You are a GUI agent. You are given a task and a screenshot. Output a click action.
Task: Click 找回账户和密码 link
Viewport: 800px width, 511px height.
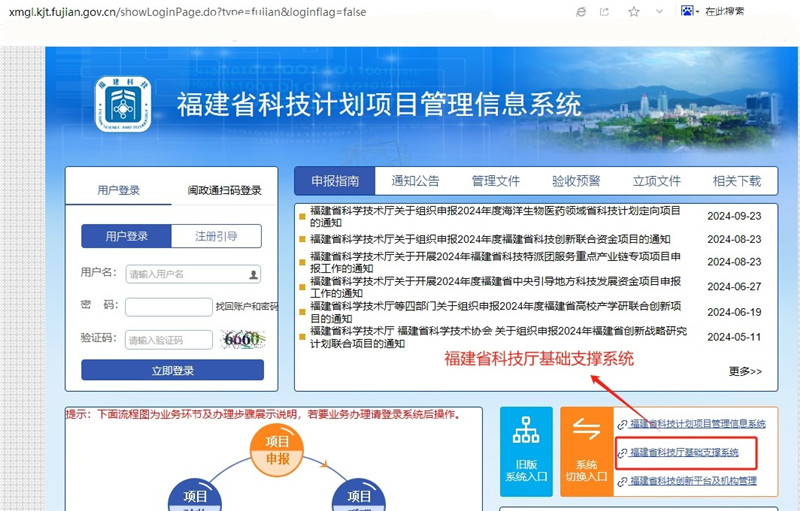(x=246, y=306)
